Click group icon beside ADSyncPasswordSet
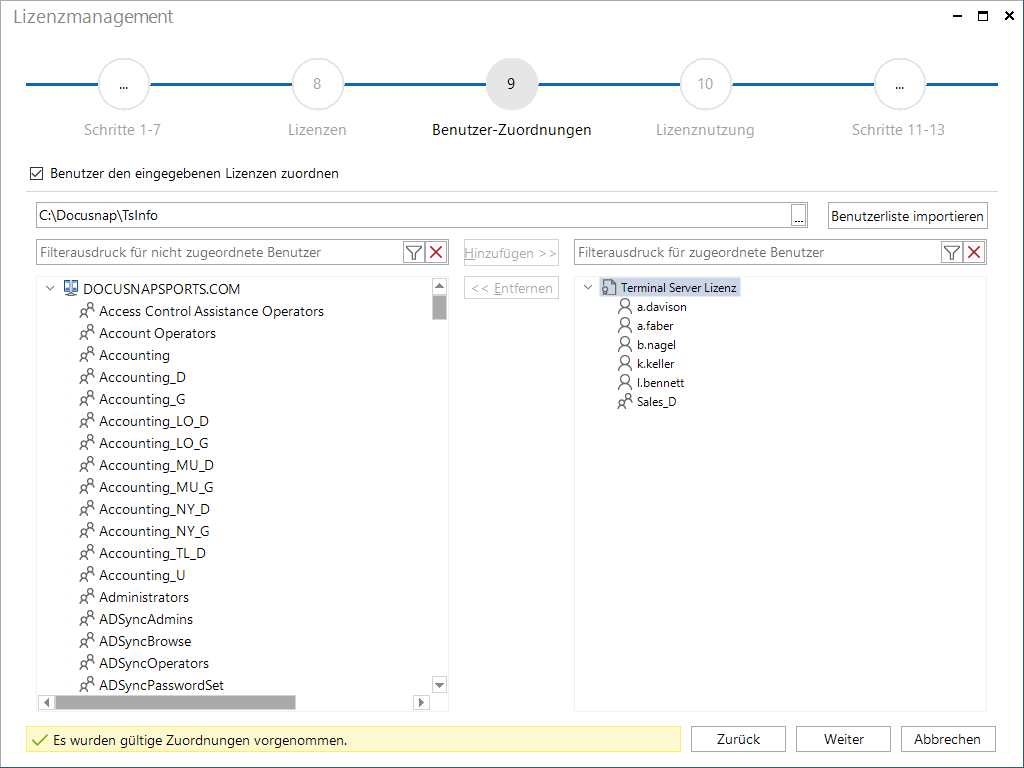The image size is (1024, 768). (87, 684)
